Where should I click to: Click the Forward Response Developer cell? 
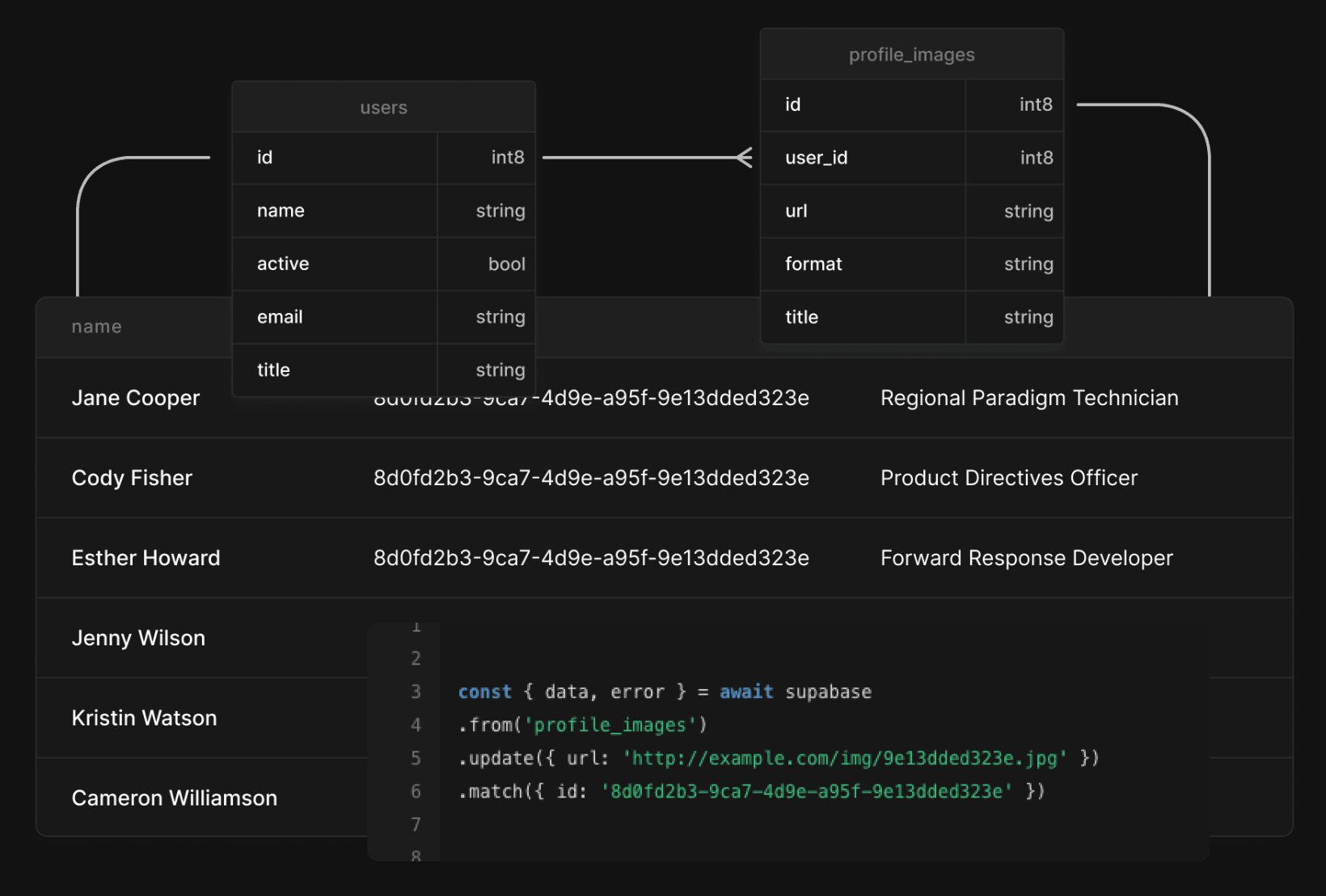[x=1026, y=558]
